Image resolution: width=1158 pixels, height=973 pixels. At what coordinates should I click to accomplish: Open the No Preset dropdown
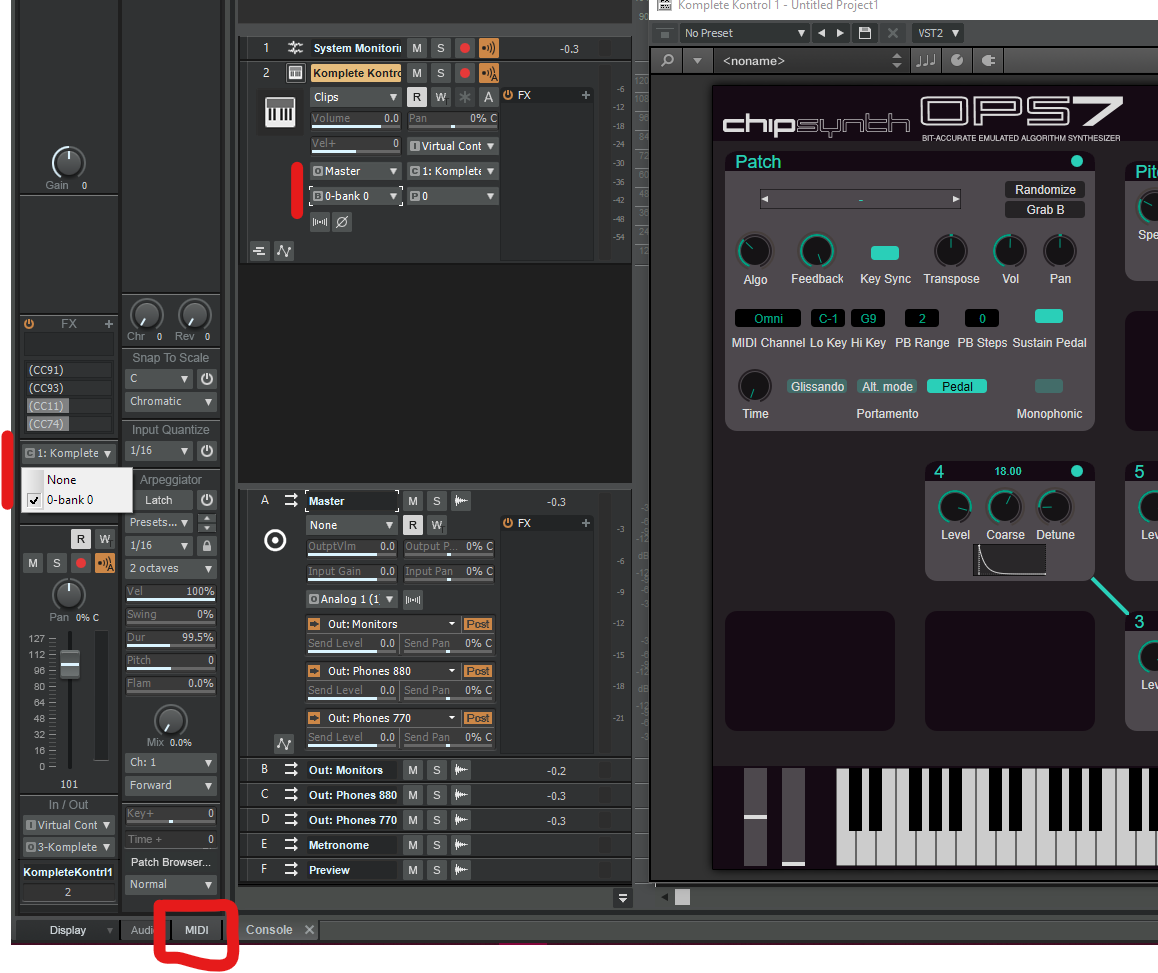pyautogui.click(x=744, y=33)
